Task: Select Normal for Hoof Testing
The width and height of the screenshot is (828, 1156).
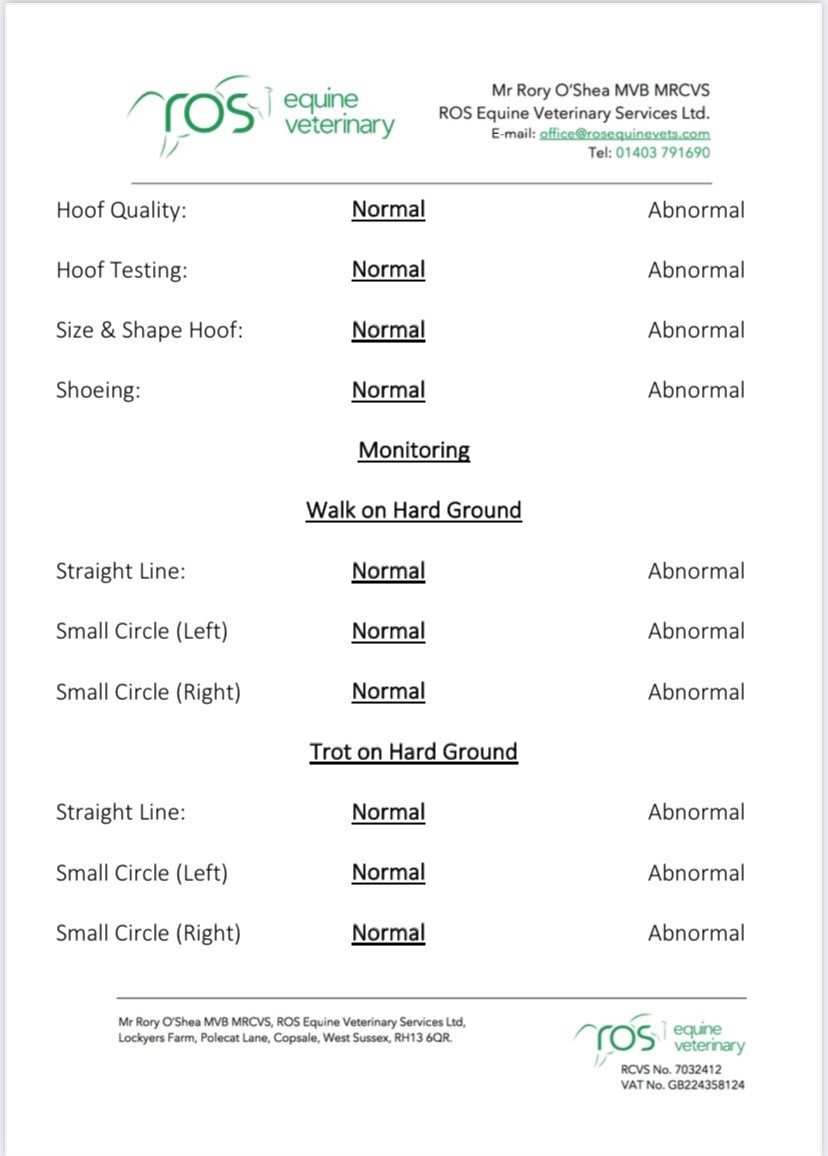Action: [x=389, y=270]
